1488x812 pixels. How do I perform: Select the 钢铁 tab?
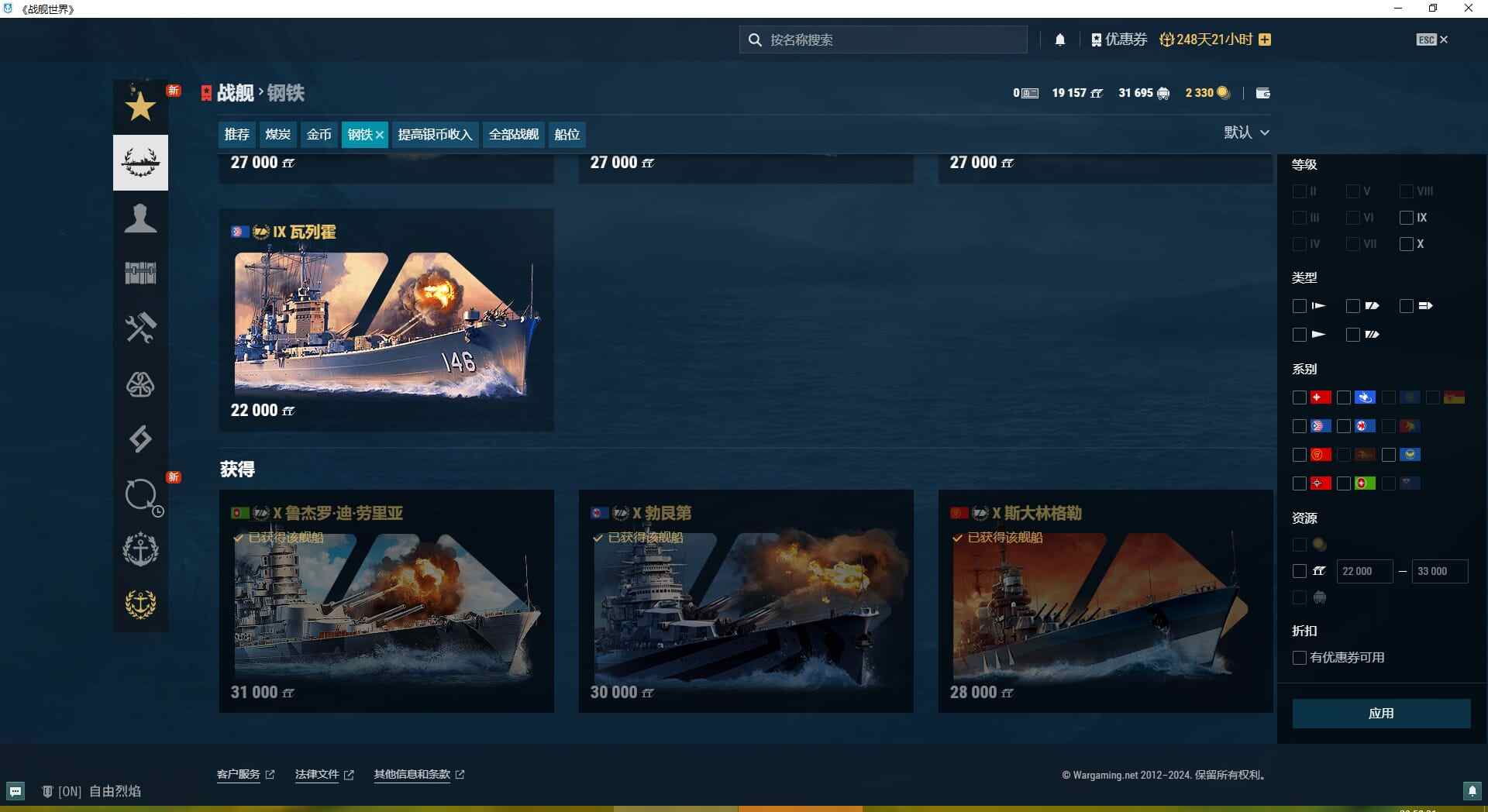[360, 135]
